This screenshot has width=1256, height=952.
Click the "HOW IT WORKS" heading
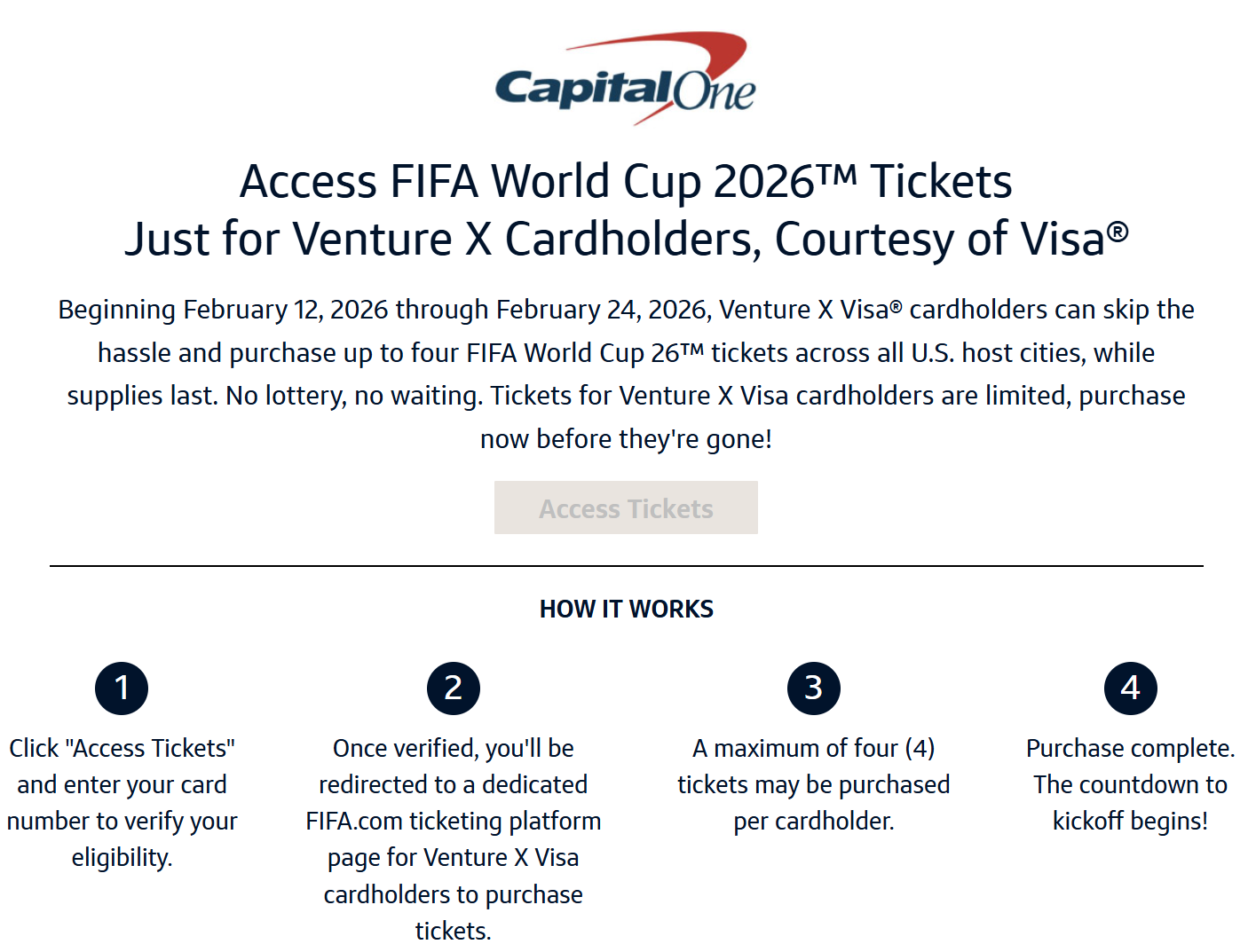[626, 609]
